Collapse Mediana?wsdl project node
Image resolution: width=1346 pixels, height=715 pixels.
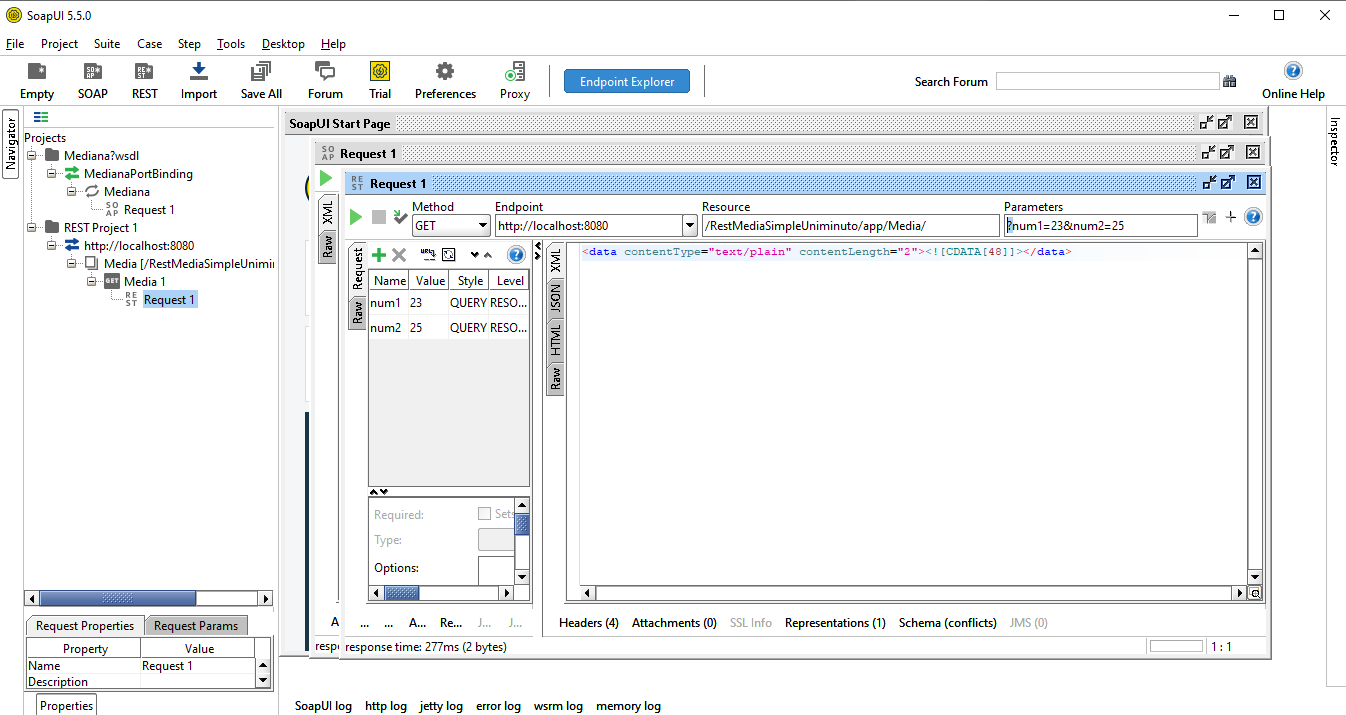pyautogui.click(x=32, y=155)
